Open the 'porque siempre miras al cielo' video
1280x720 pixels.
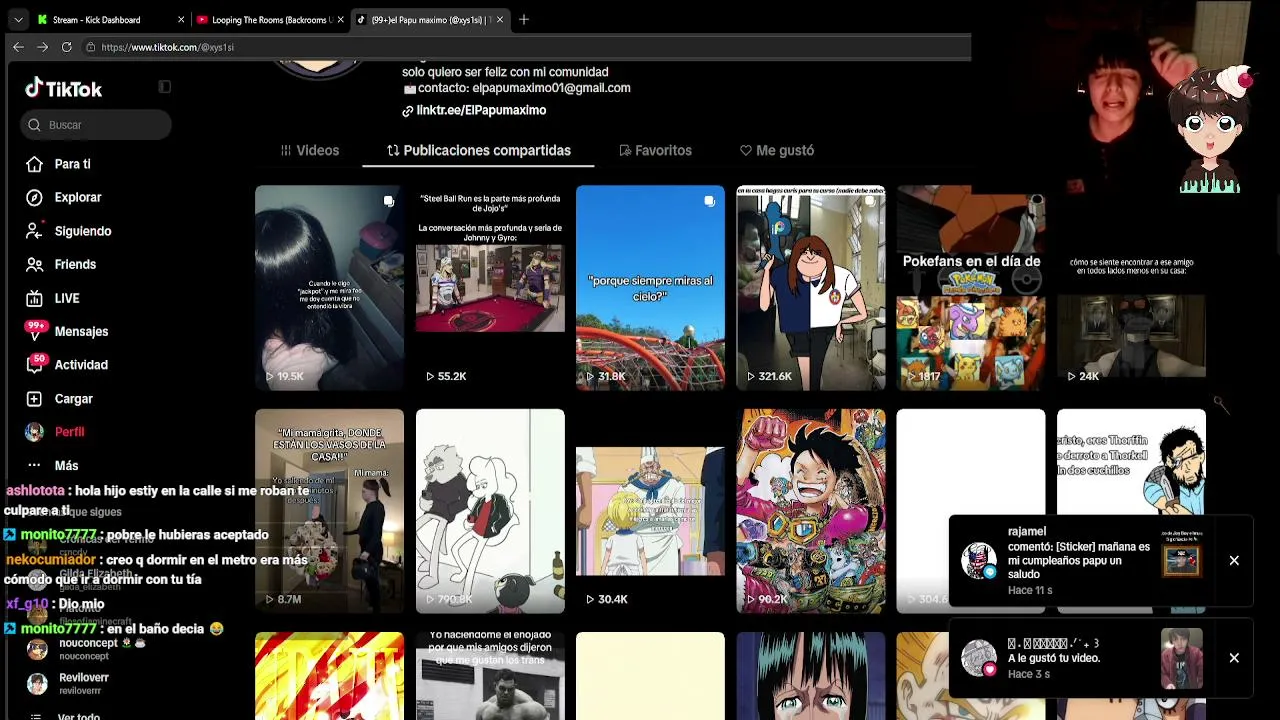click(650, 288)
